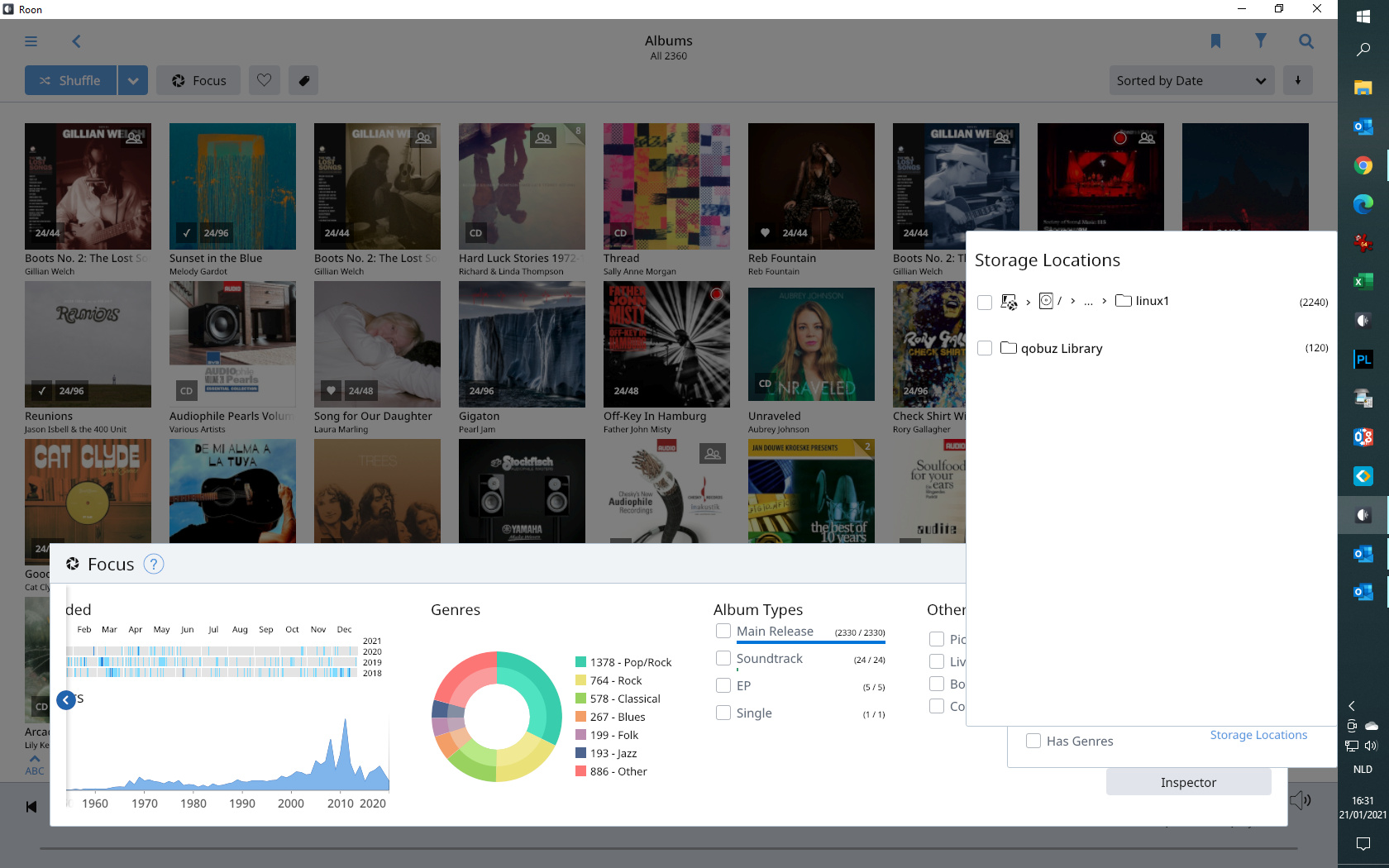Toggle the favorites heart filter
1389x868 pixels.
(x=265, y=80)
